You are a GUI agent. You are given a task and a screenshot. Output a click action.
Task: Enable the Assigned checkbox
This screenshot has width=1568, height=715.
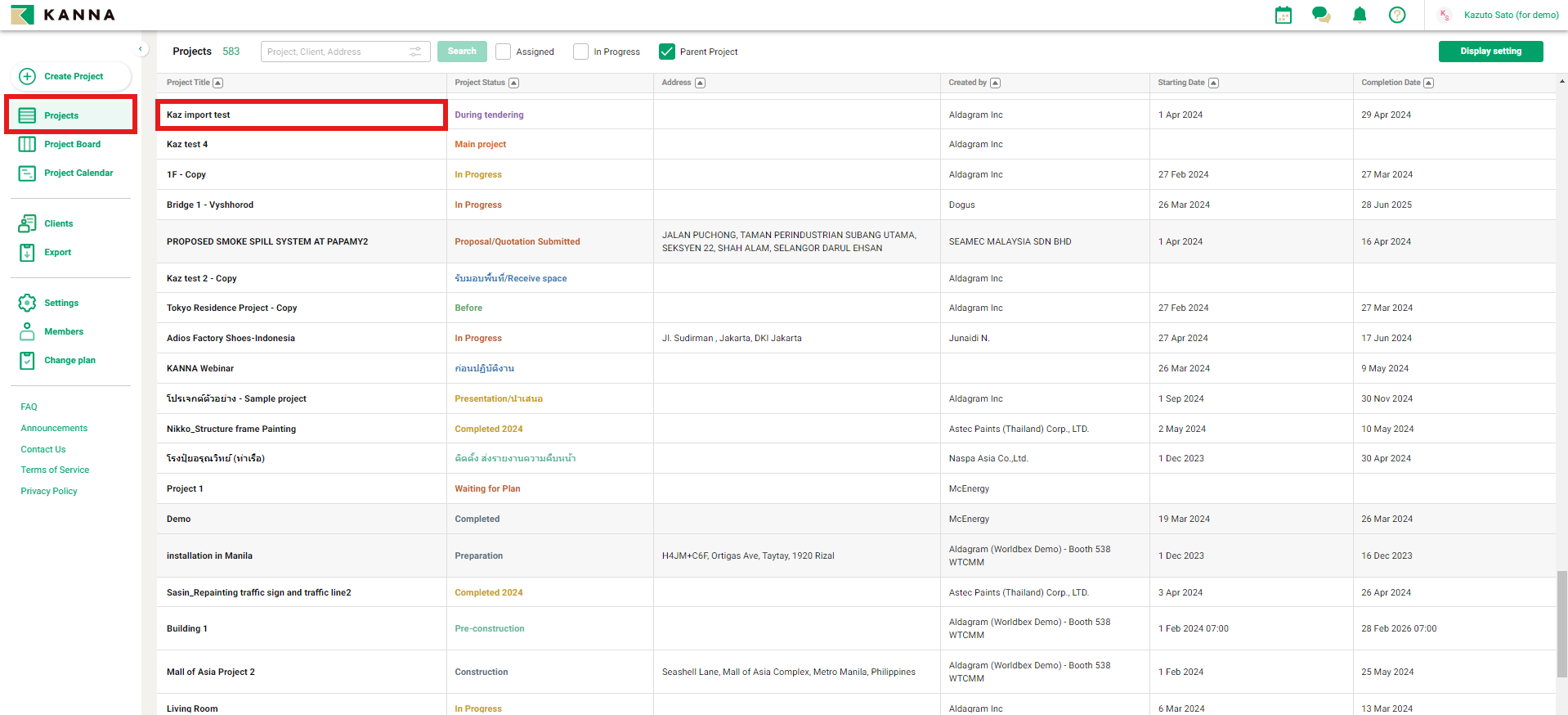pyautogui.click(x=504, y=52)
